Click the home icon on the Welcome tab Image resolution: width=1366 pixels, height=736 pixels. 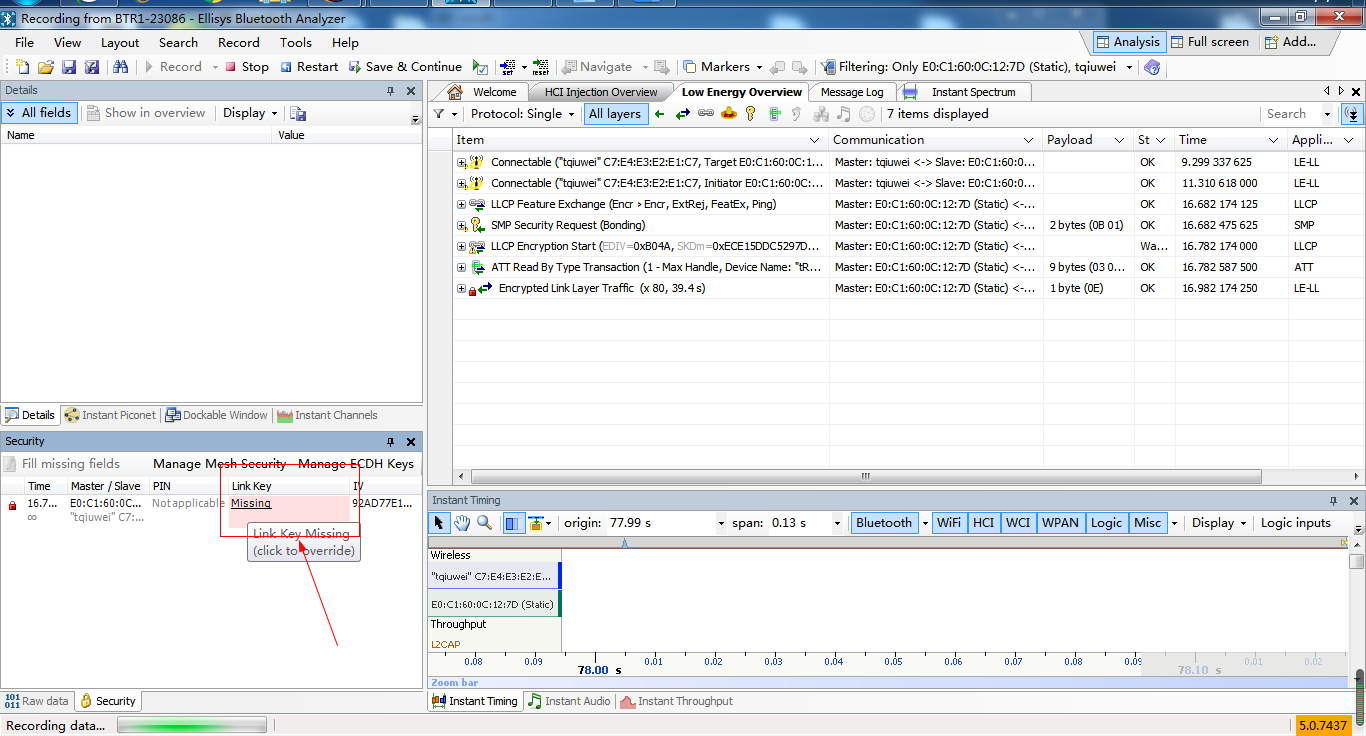455,92
